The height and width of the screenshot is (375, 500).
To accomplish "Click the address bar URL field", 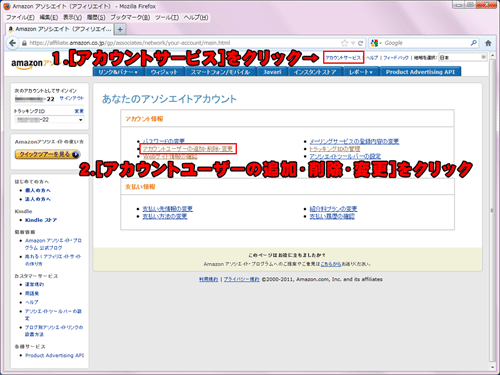I will pyautogui.click(x=183, y=43).
